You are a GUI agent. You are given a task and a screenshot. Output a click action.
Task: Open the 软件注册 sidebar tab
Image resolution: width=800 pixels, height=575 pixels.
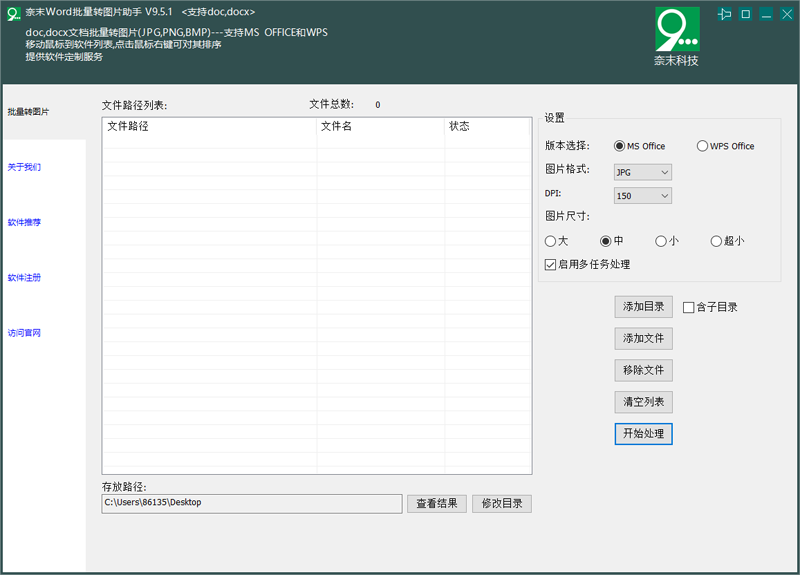(25, 278)
